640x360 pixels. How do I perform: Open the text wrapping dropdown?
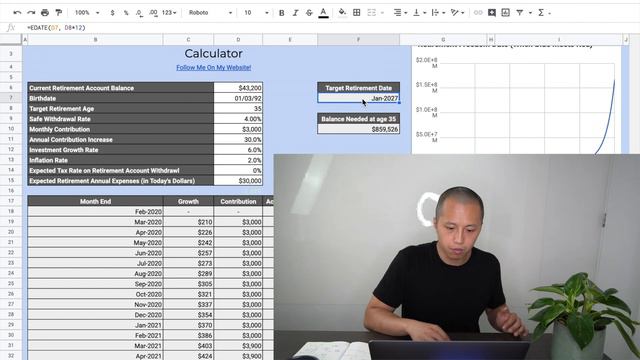(438, 13)
